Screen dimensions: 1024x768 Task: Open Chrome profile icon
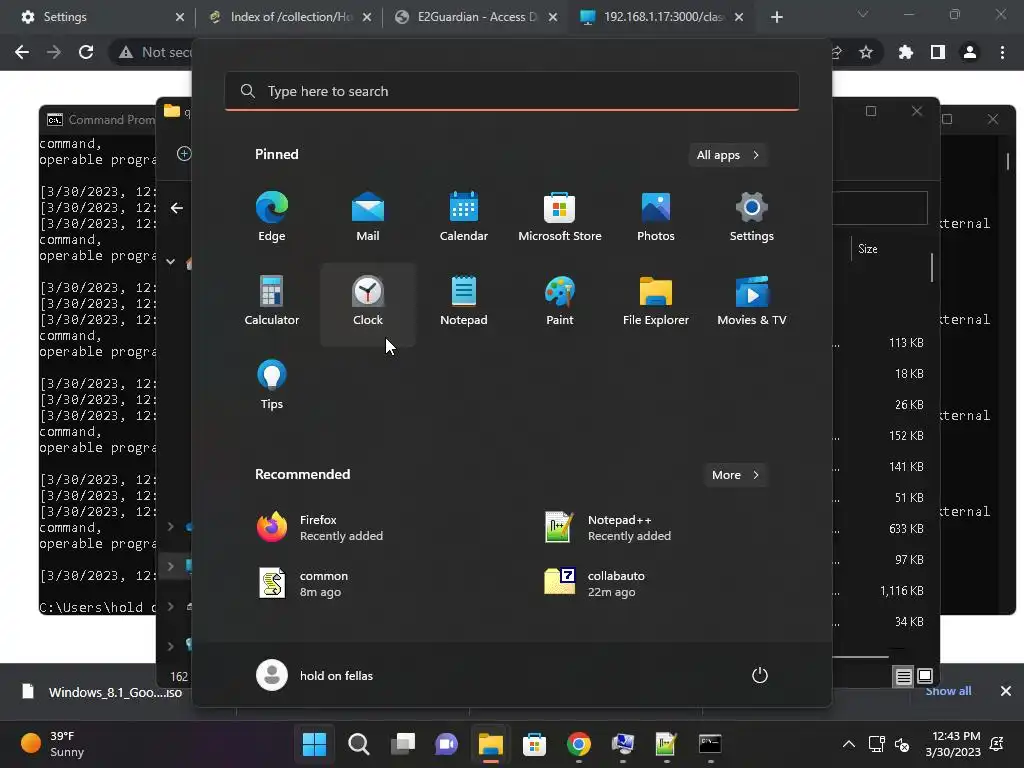click(970, 52)
